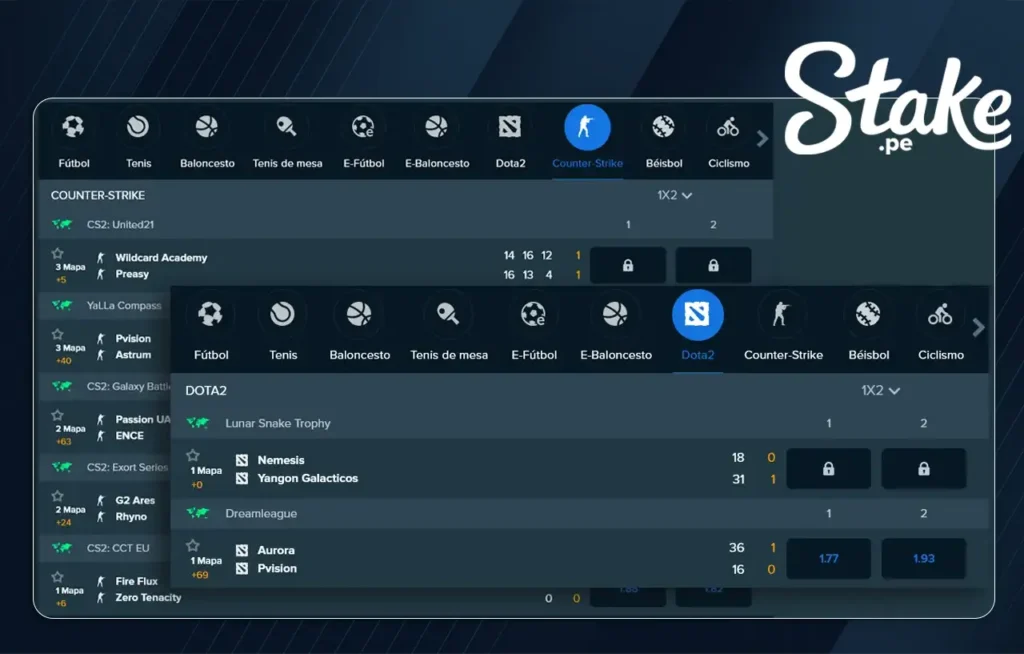Toggle the favorite star for Aurora vs Pvision
This screenshot has height=654, width=1024.
click(193, 546)
